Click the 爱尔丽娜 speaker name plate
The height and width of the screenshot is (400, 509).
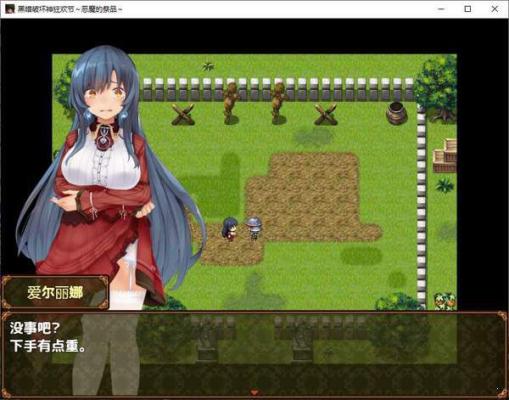55,293
